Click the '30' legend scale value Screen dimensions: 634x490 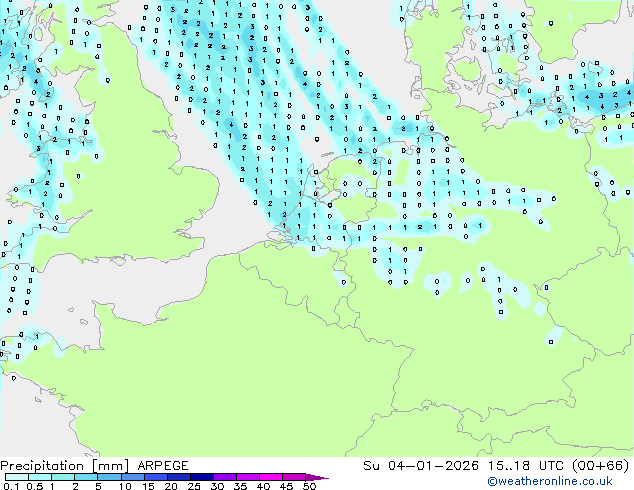217,486
